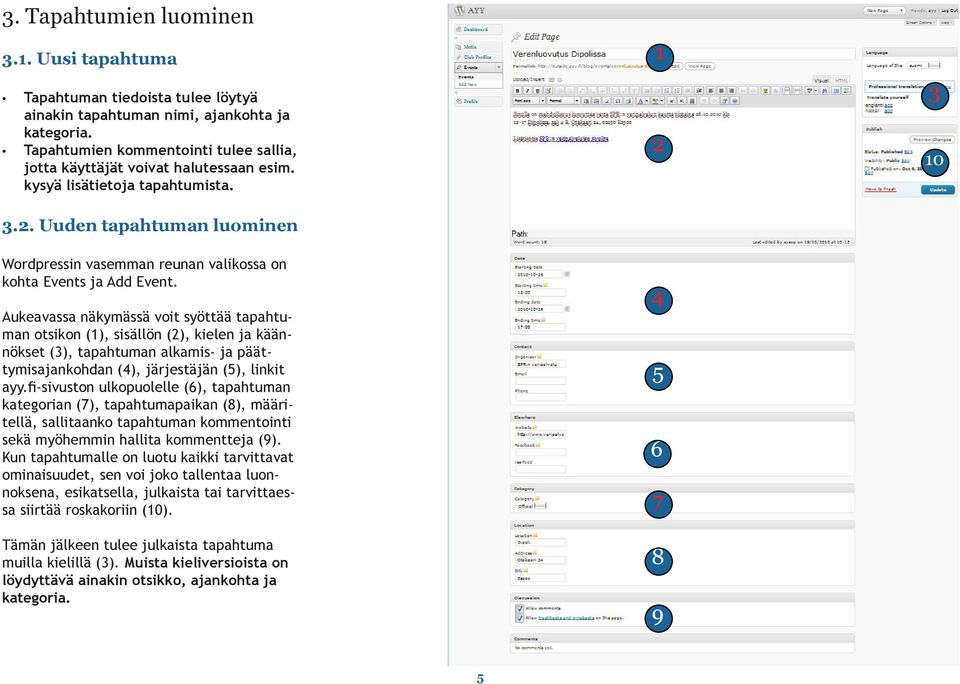The image size is (960, 684).
Task: Open the text color picker button
Action: (643, 100)
